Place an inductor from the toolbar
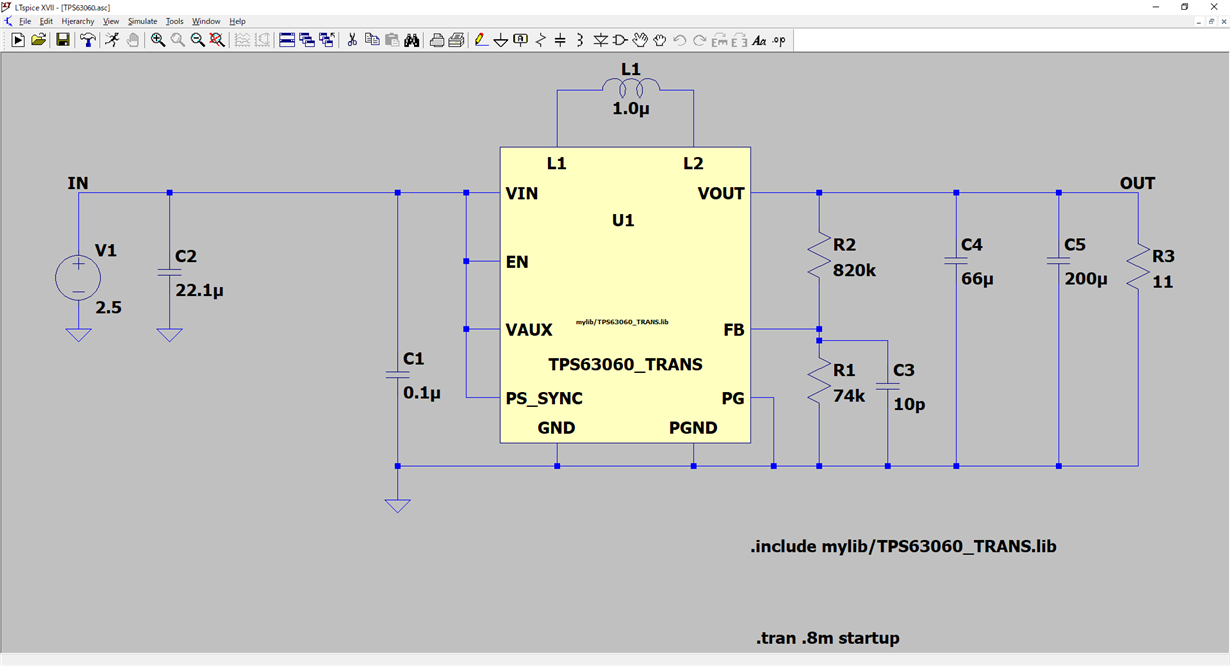Viewport: 1230px width, 666px height. [x=578, y=40]
